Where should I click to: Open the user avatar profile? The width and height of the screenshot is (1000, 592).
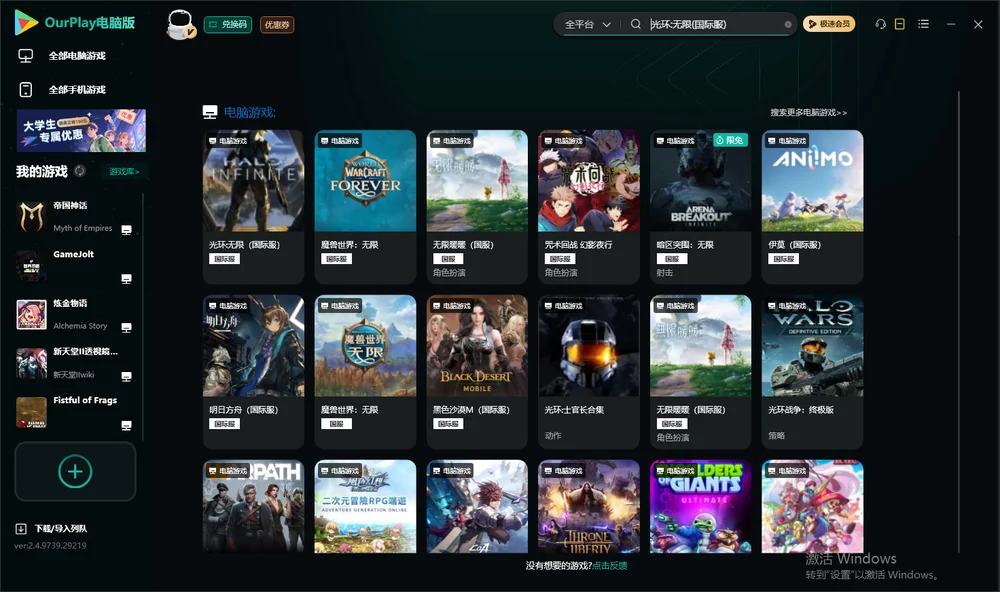180,24
